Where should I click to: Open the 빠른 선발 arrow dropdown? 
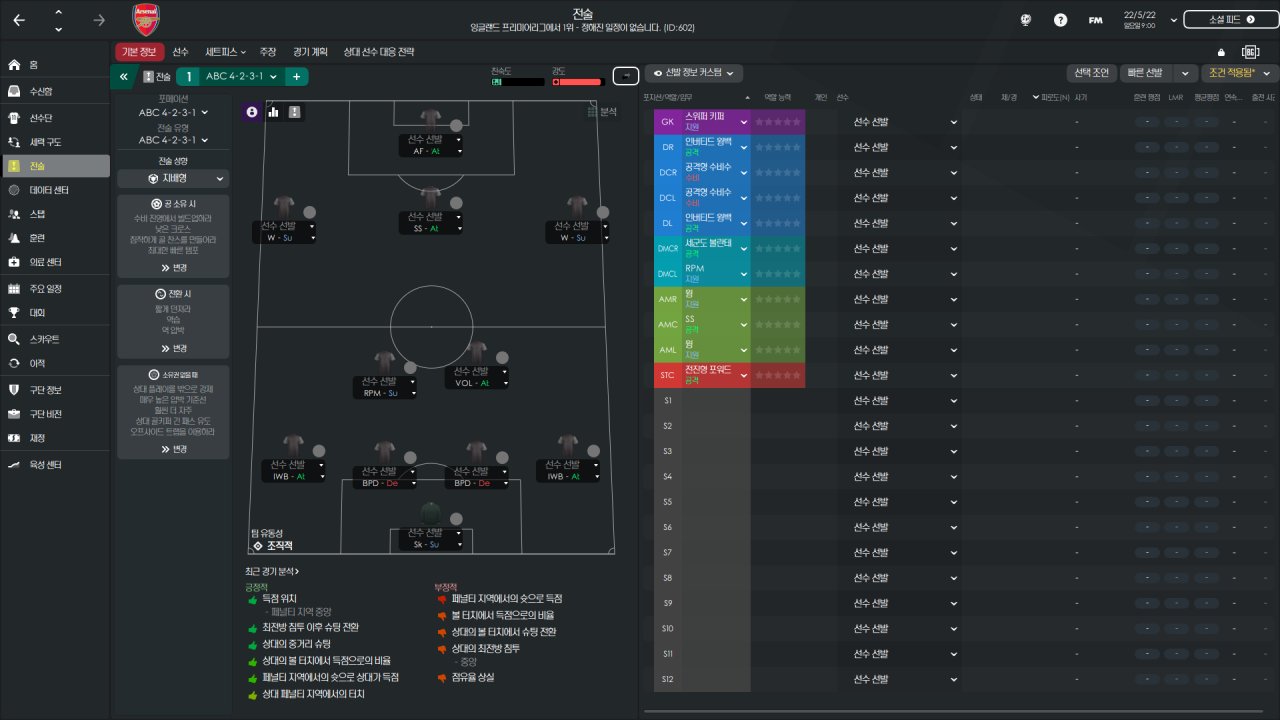click(x=1186, y=73)
